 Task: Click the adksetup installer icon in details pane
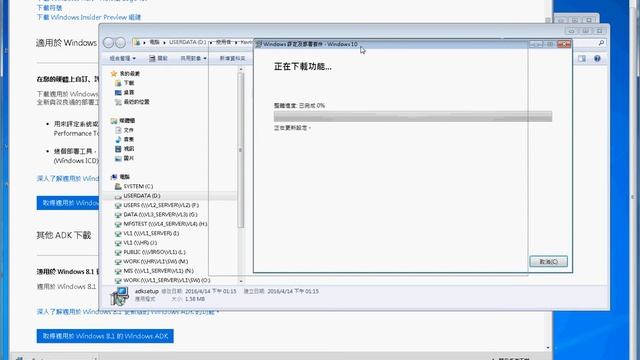click(120, 296)
